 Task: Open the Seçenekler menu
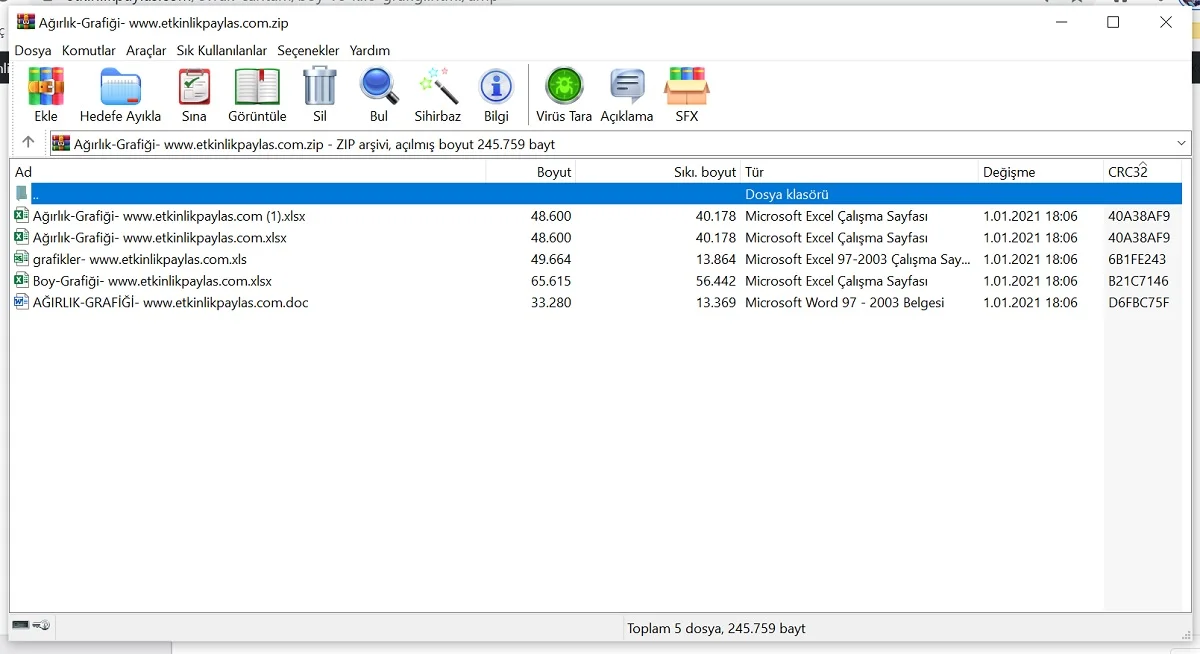click(x=308, y=50)
